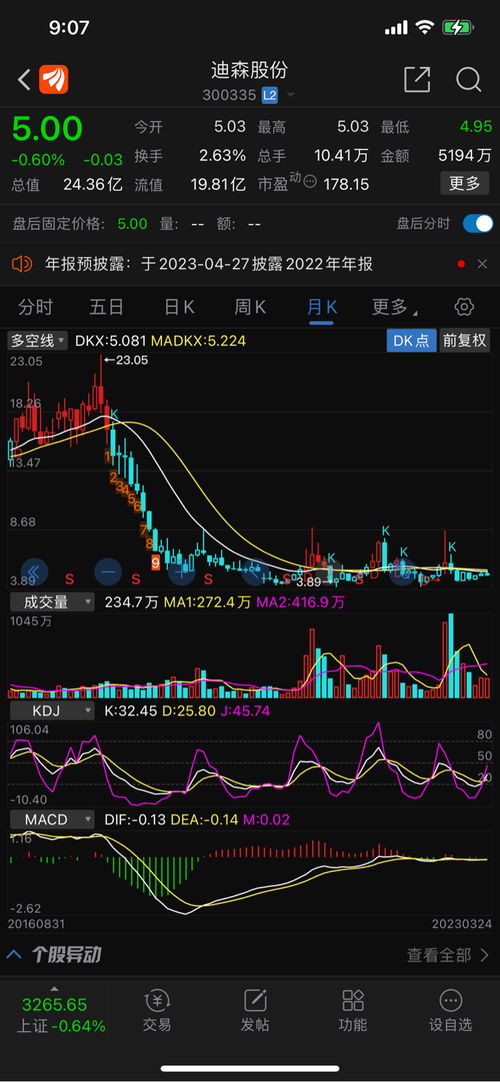Tap the 金额 5194万 value
This screenshot has height=1082, width=500.
(x=465, y=156)
